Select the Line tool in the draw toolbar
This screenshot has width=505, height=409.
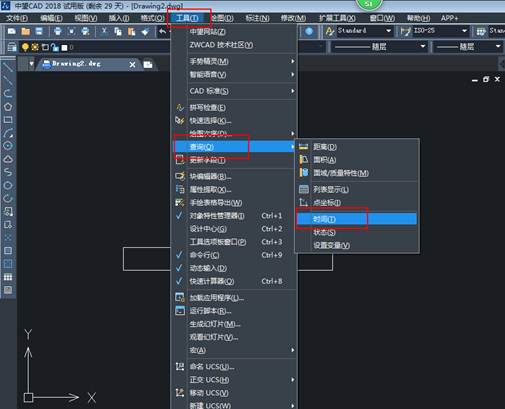tap(8, 67)
